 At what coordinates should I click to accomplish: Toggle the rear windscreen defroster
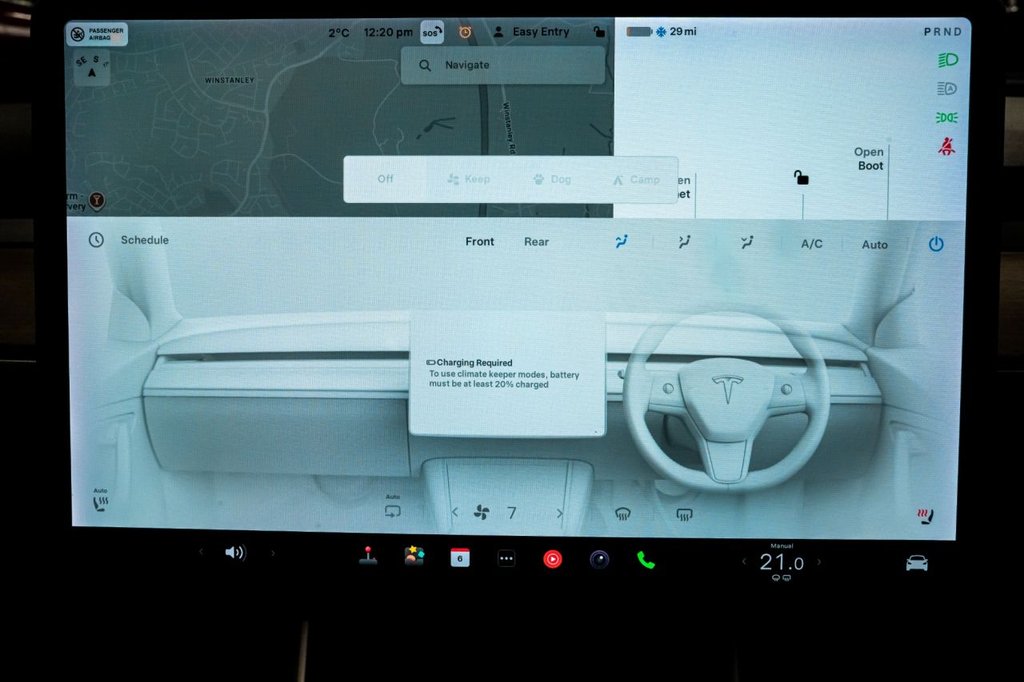point(684,512)
